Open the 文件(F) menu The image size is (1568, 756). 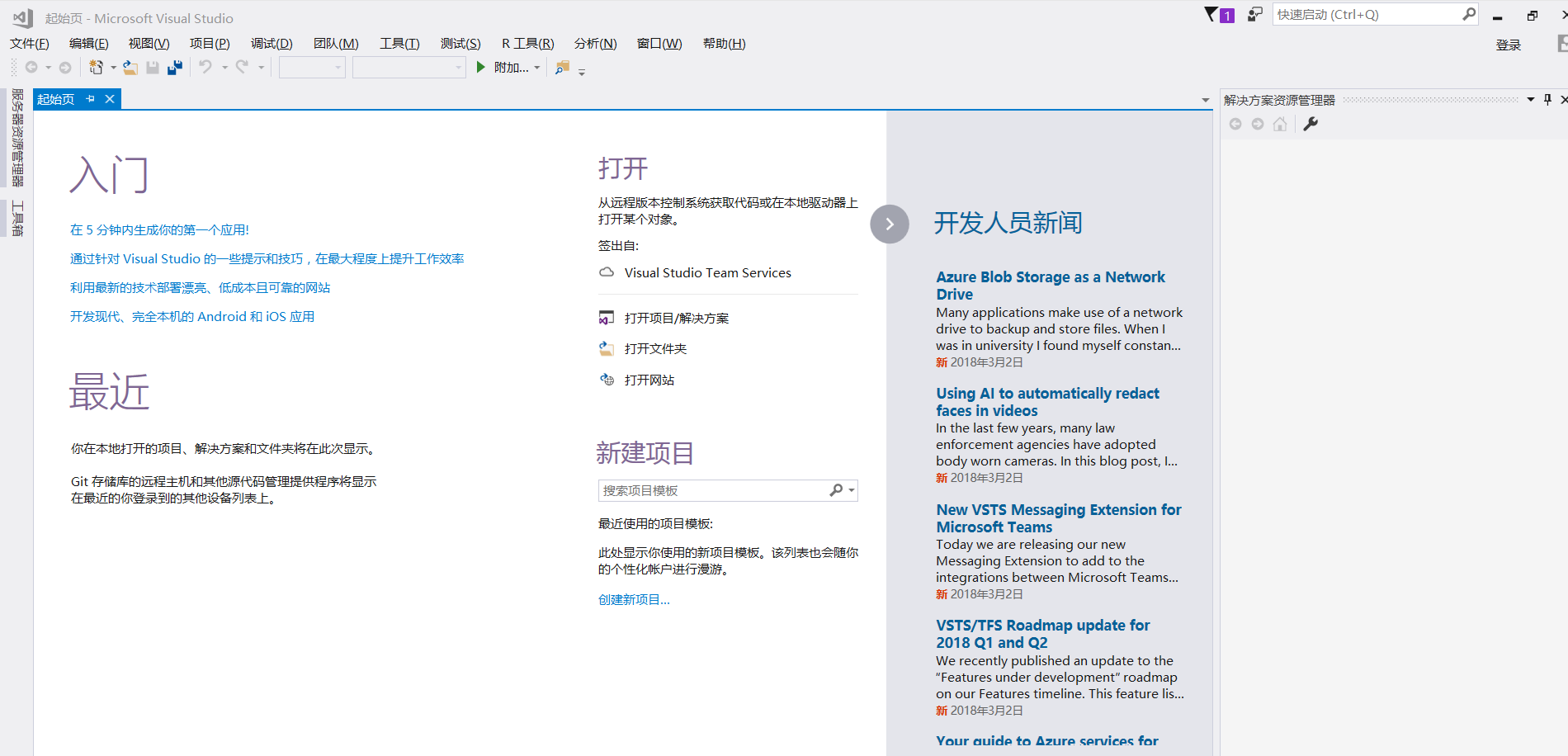coord(30,44)
